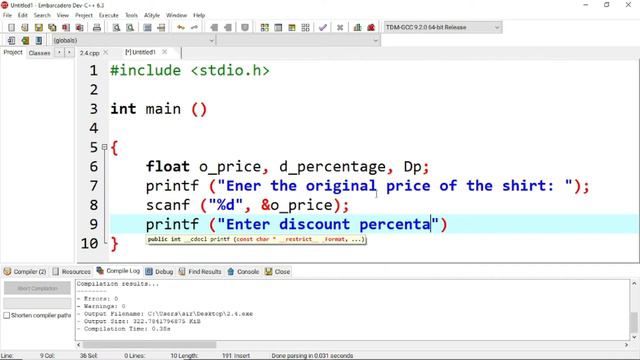Image resolution: width=640 pixels, height=360 pixels.
Task: Click the Toggle comment icon
Action: point(245,27)
